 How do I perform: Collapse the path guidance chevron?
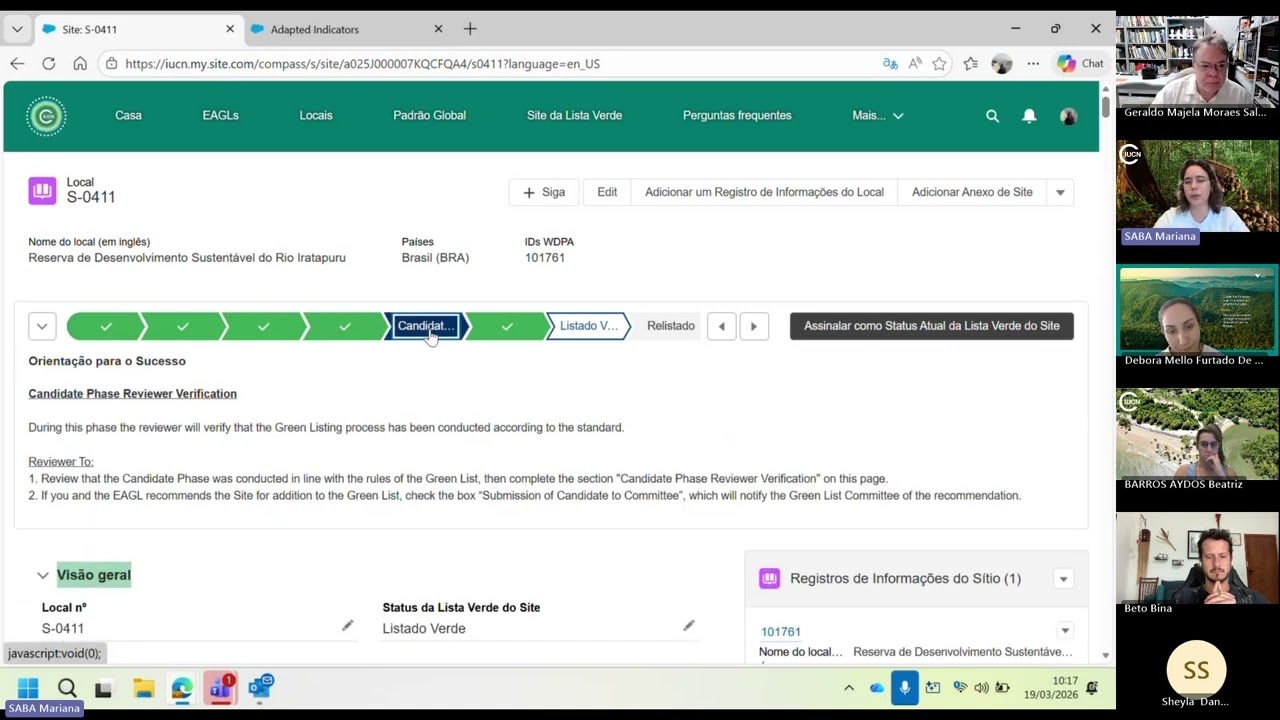point(42,326)
